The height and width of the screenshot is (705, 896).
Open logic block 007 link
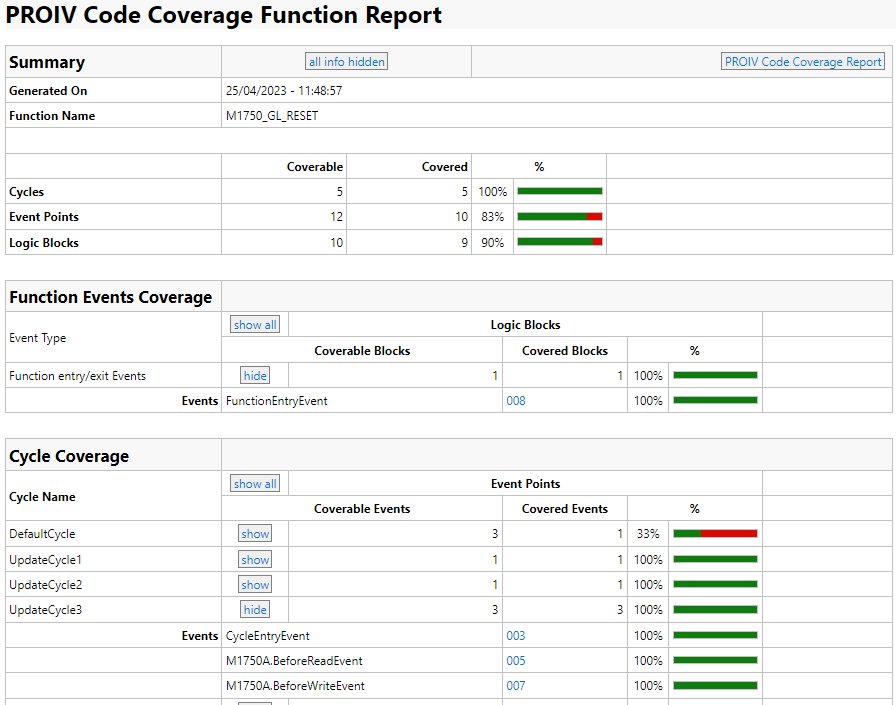515,686
